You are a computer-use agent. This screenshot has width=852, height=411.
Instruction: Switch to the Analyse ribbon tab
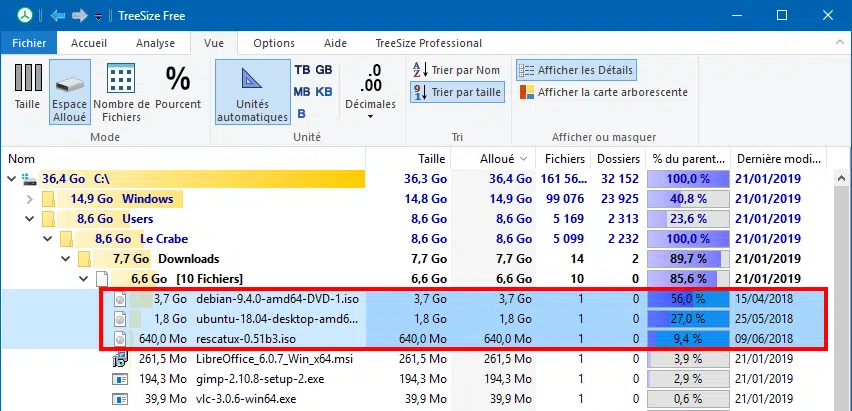coord(155,43)
